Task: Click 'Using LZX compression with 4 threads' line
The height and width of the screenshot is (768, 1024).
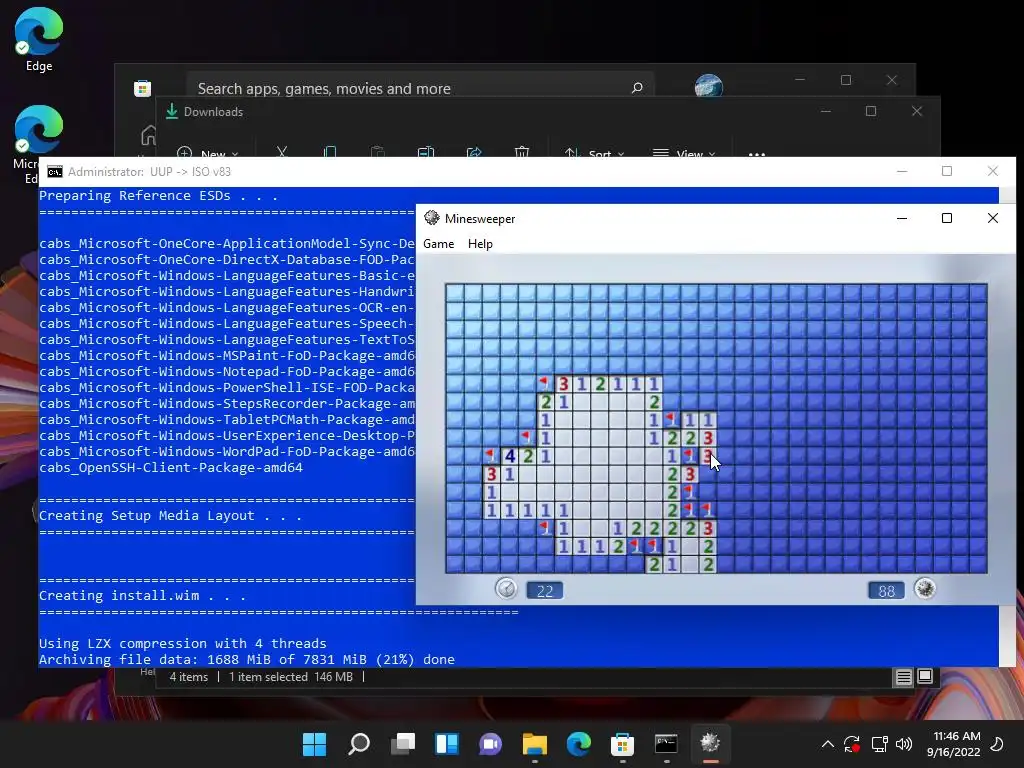Action: pyautogui.click(x=183, y=643)
